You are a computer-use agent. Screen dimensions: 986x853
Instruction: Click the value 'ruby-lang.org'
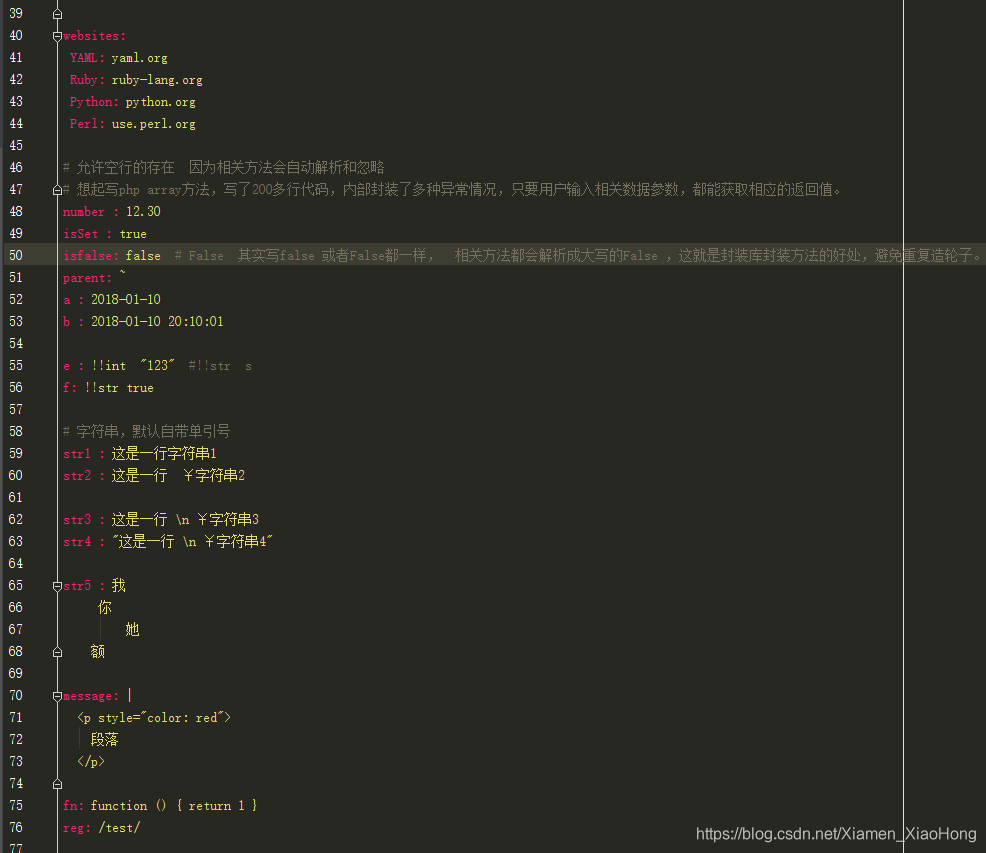pyautogui.click(x=157, y=80)
